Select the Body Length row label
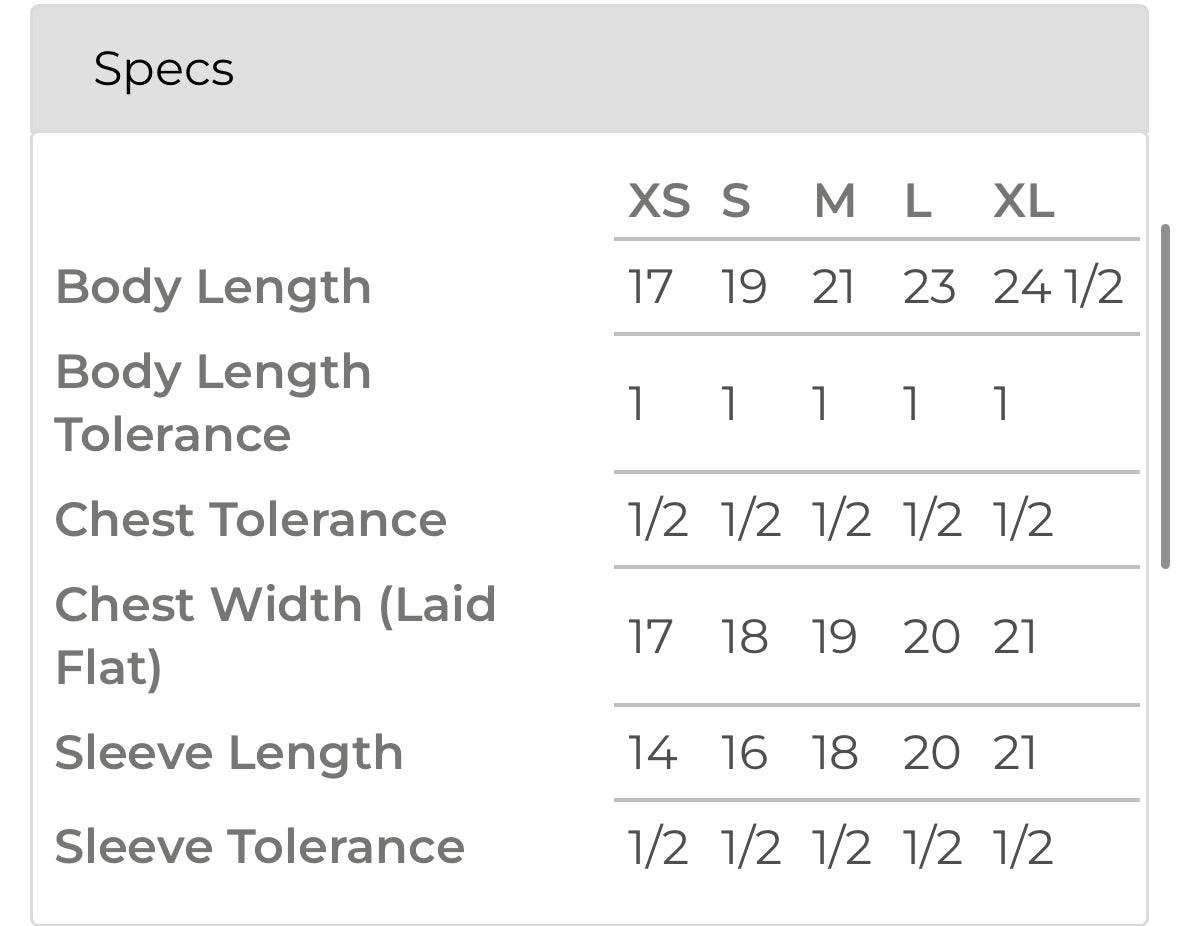 [x=213, y=287]
